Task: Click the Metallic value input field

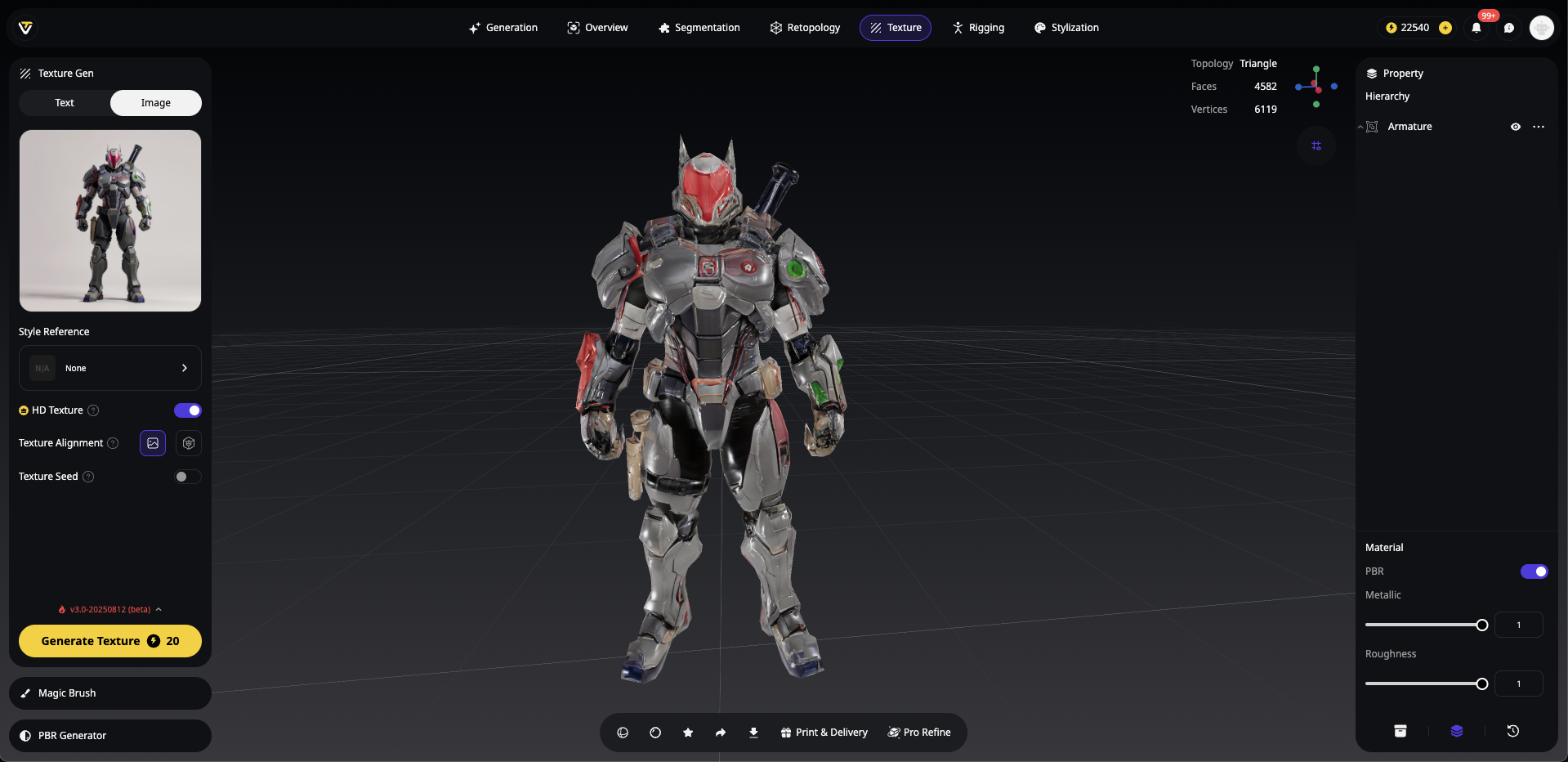Action: click(x=1519, y=625)
